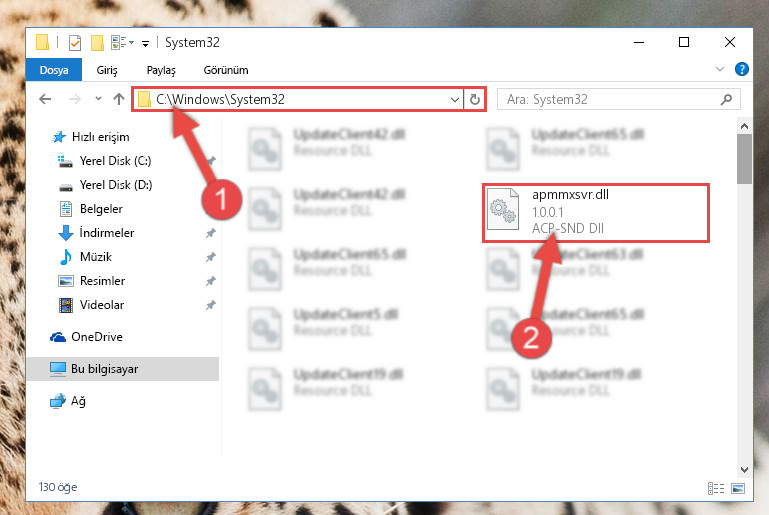The image size is (769, 515).
Task: Expand the recent locations dropdown
Action: click(x=99, y=100)
